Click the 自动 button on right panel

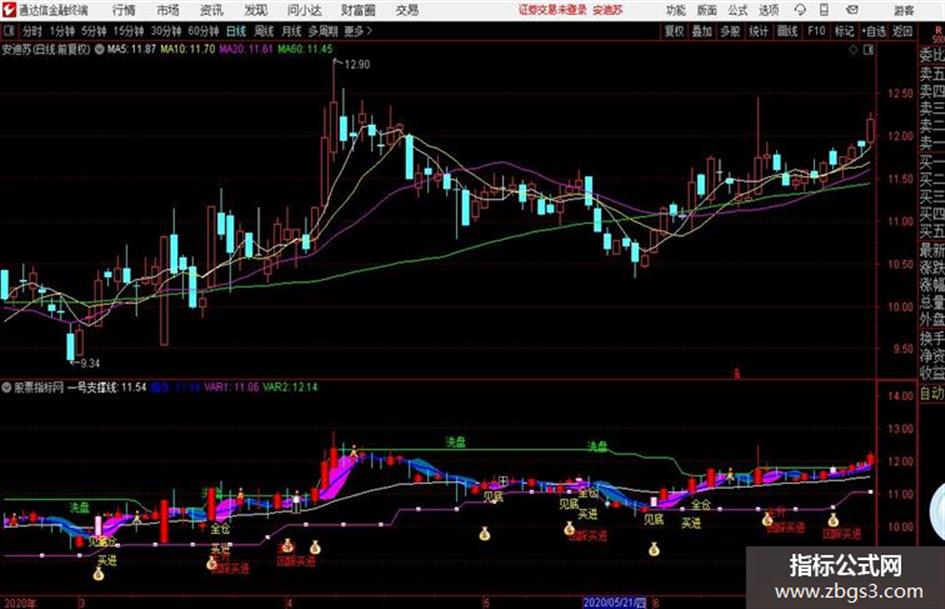[932, 393]
